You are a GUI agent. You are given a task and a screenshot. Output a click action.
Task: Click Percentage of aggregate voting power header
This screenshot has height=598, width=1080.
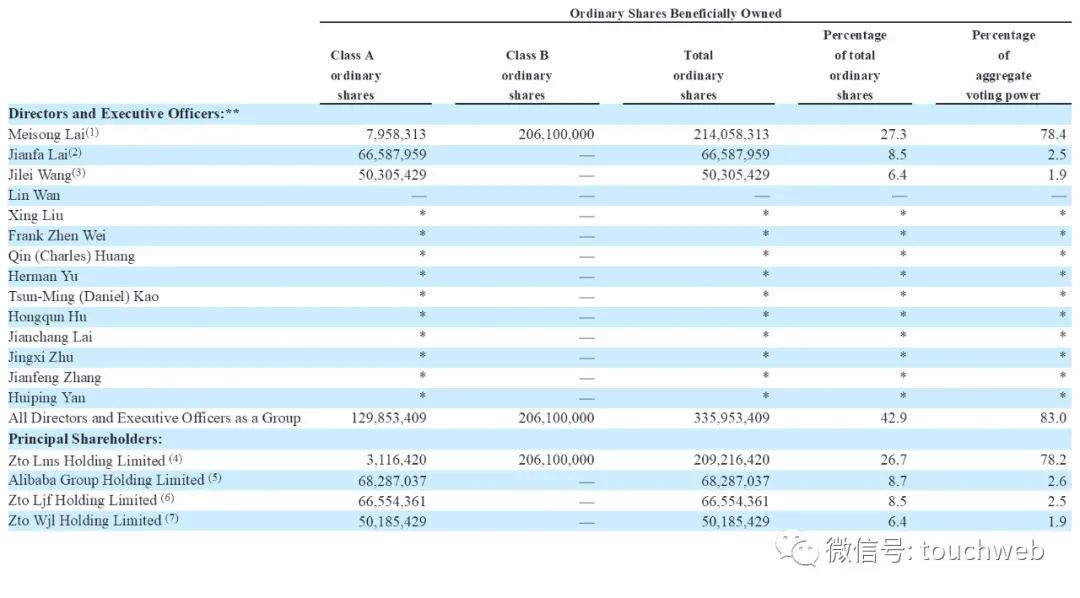[x=1004, y=65]
